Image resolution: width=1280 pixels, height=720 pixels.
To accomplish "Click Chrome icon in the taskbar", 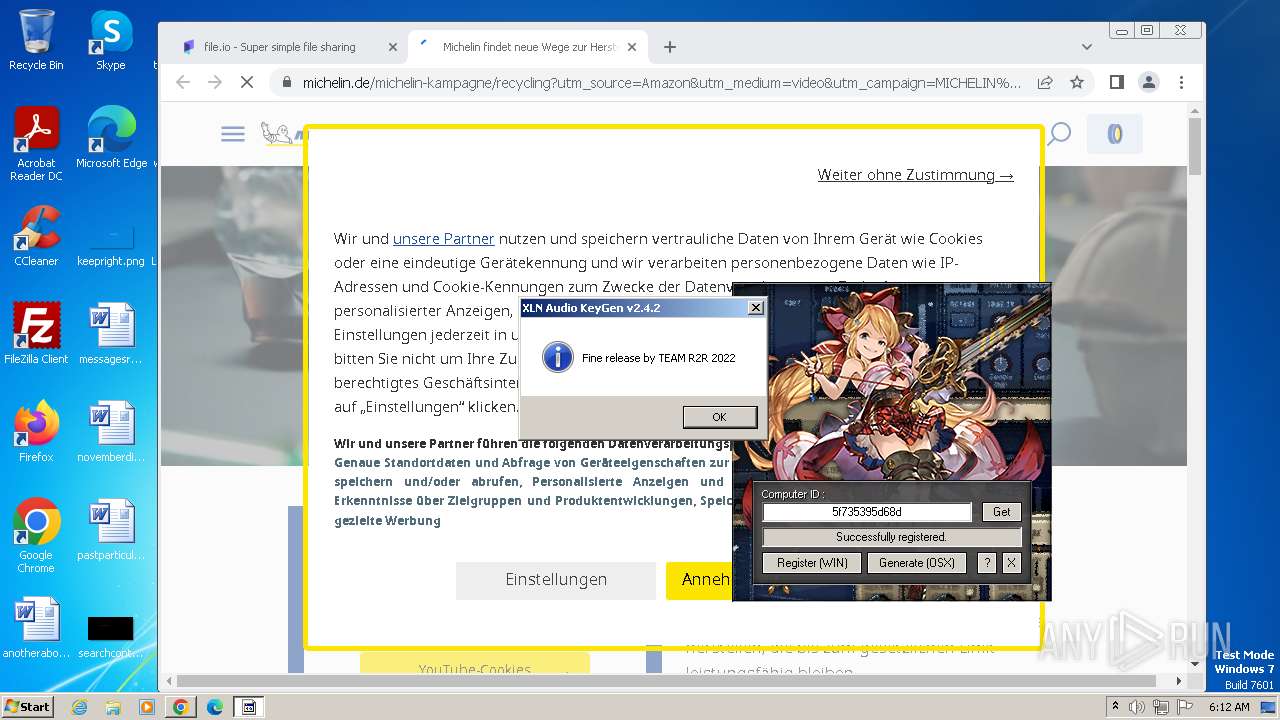I will pyautogui.click(x=180, y=707).
